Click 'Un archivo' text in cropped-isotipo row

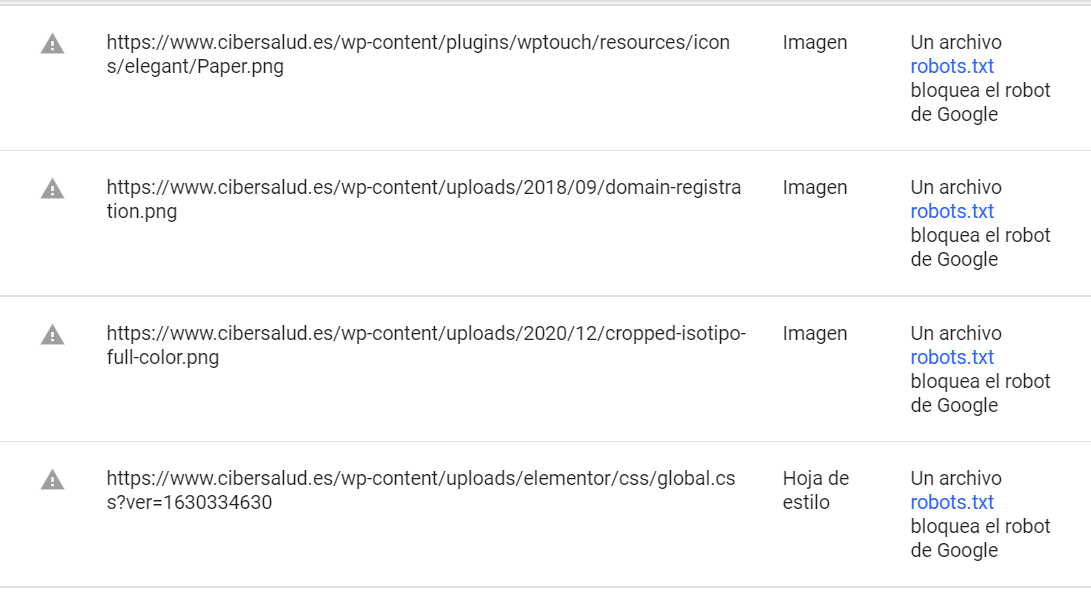(x=956, y=333)
